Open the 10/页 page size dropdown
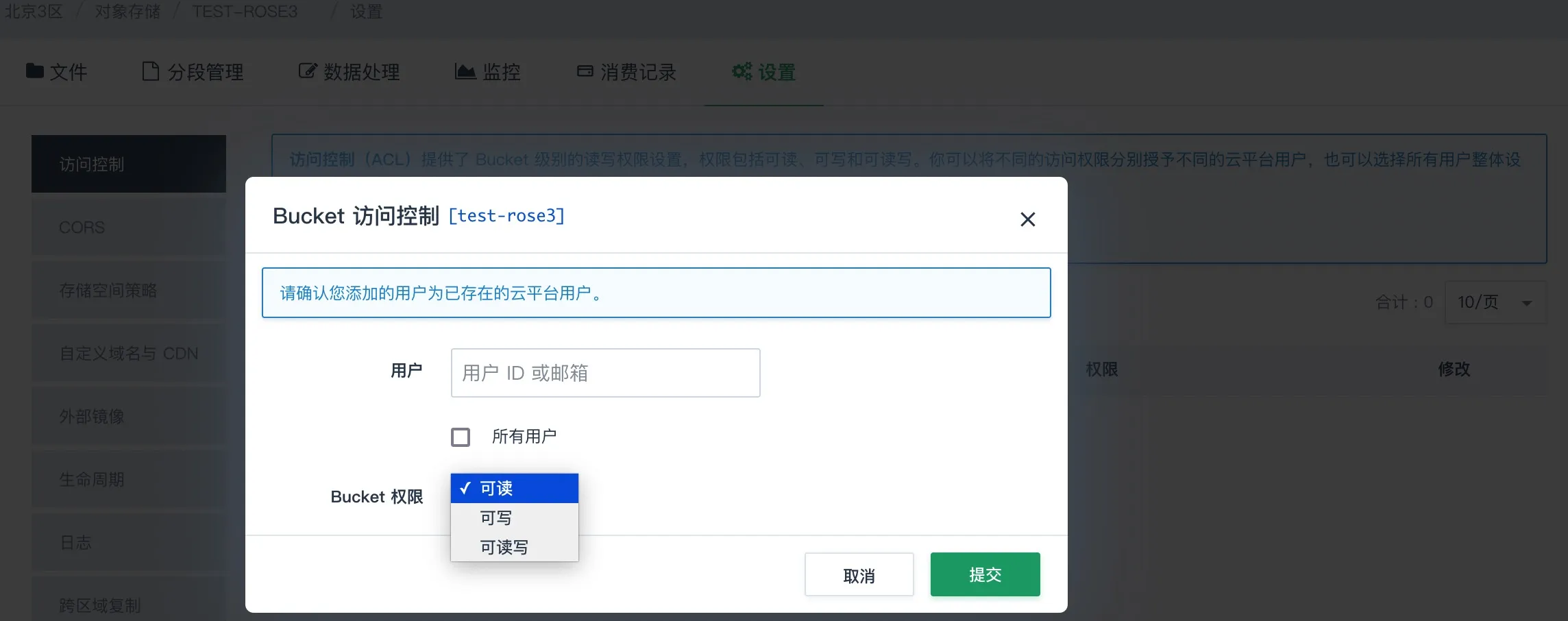Image resolution: width=1568 pixels, height=621 pixels. (1495, 302)
